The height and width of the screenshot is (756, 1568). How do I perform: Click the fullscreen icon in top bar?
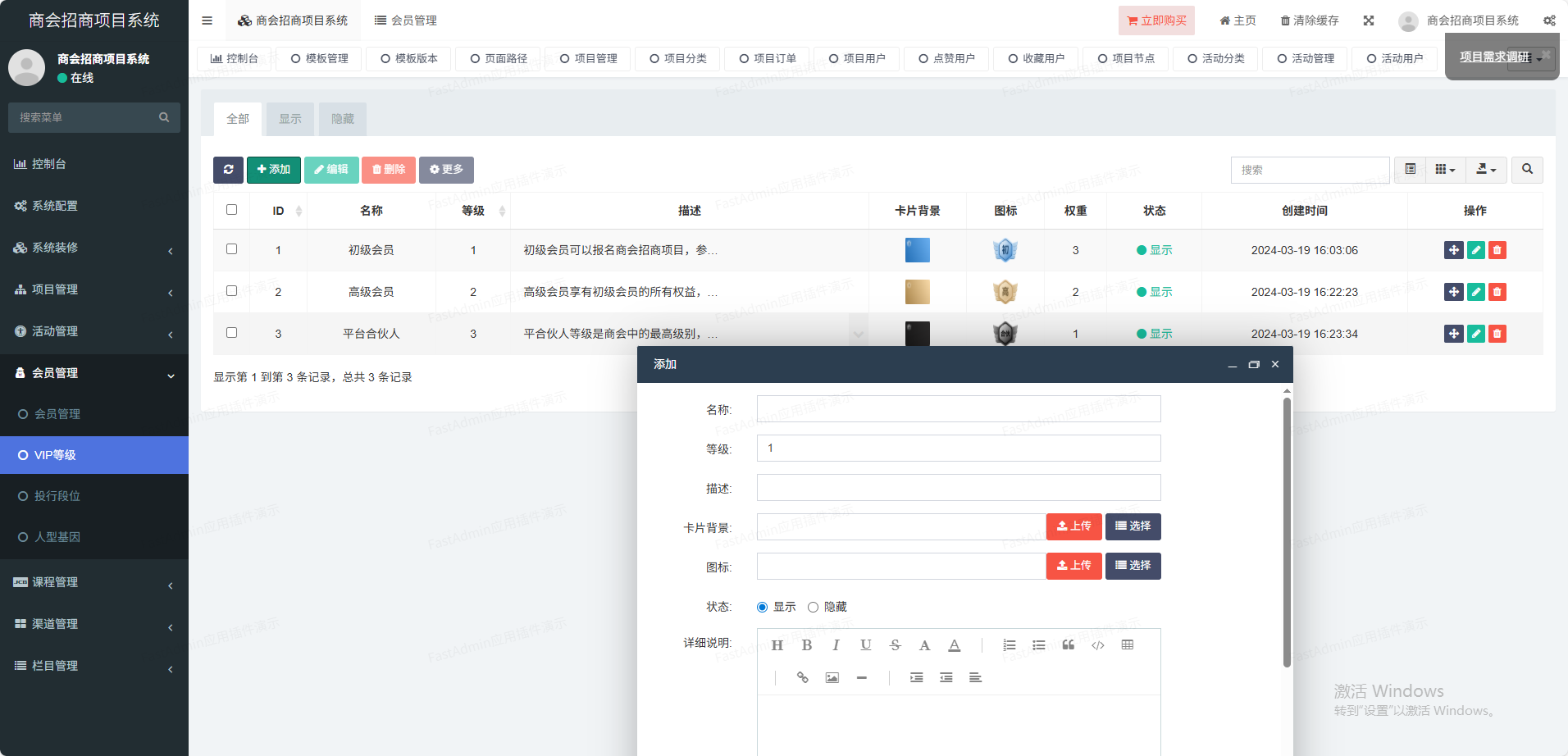coord(1369,20)
